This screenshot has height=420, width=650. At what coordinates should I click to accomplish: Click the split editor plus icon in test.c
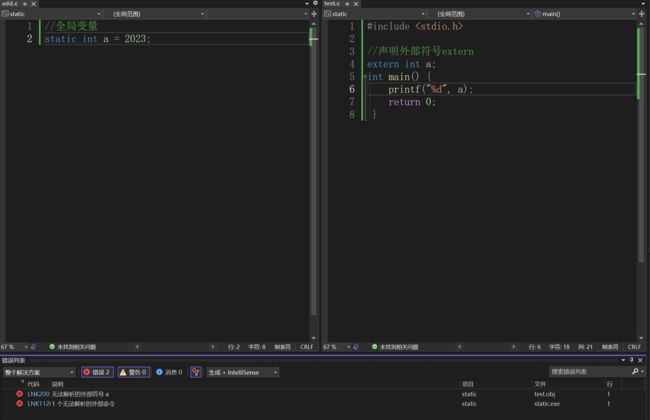(642, 14)
